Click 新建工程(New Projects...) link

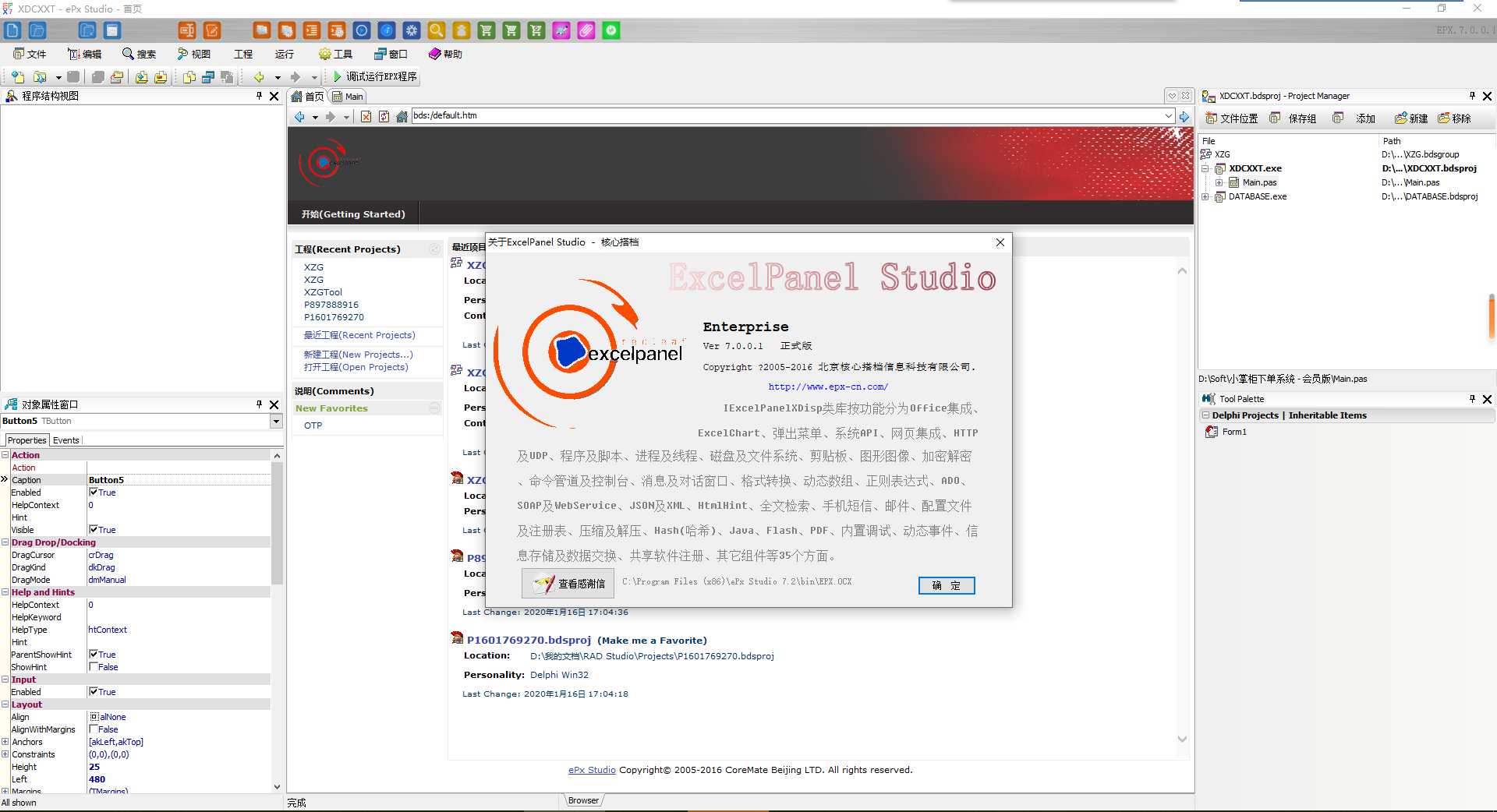coord(358,355)
